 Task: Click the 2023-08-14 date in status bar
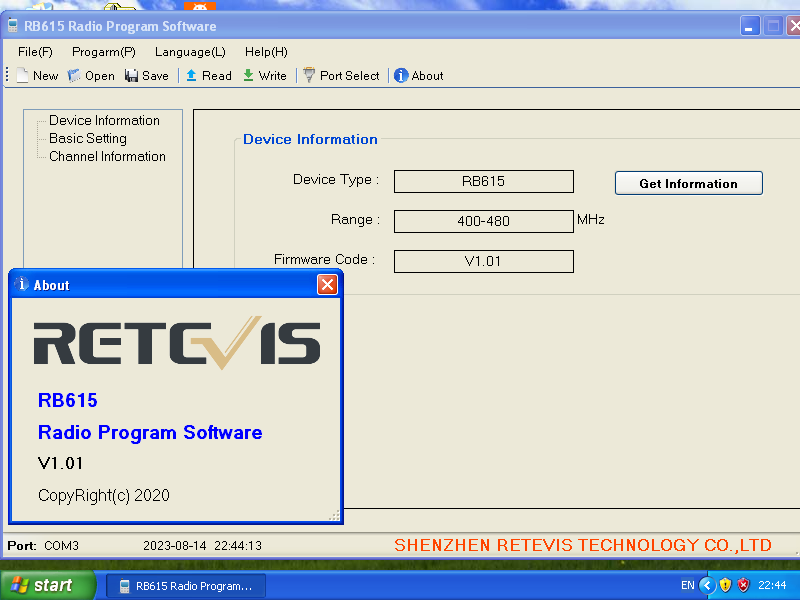pyautogui.click(x=174, y=546)
